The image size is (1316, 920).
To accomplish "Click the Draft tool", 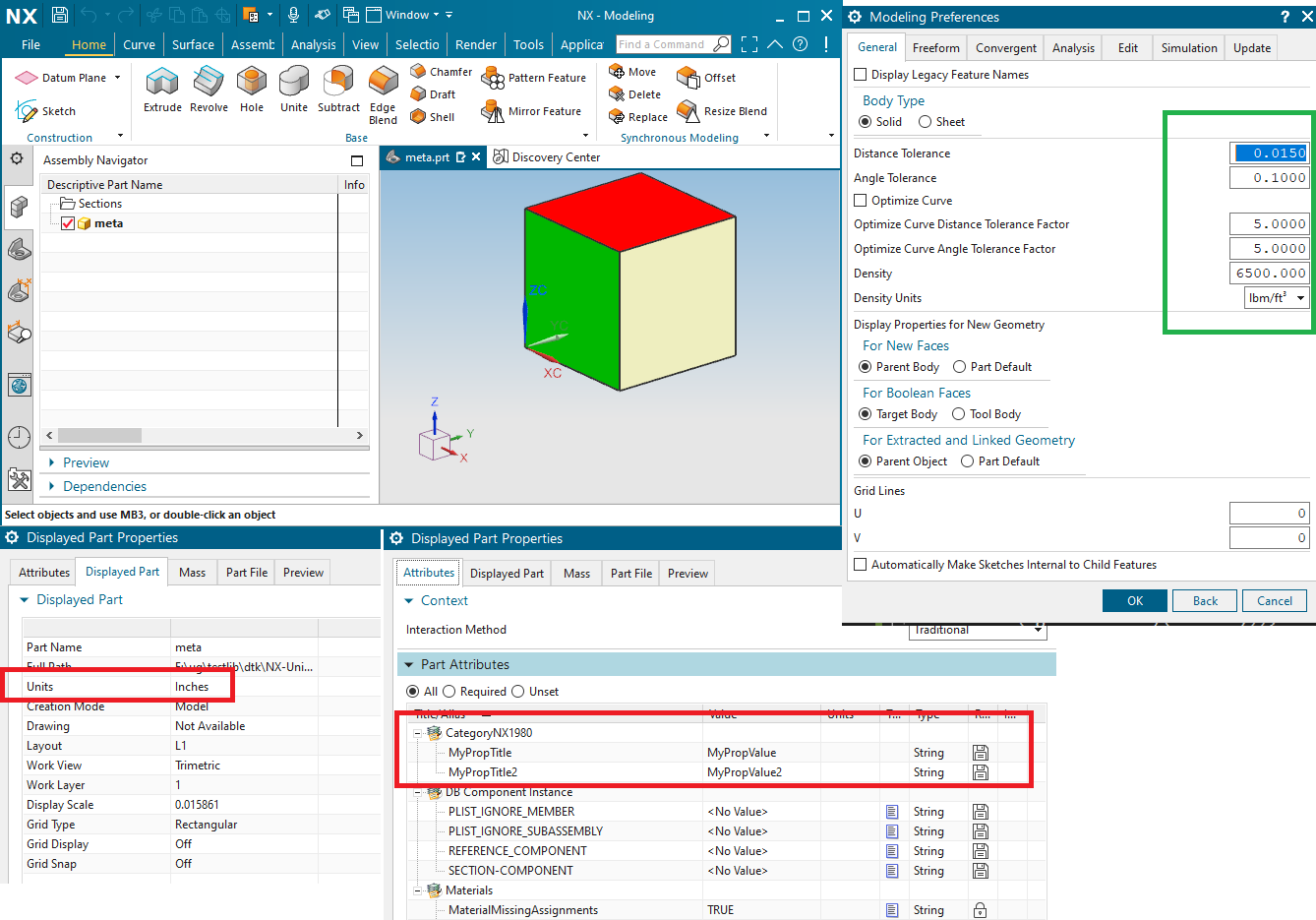I will point(433,94).
